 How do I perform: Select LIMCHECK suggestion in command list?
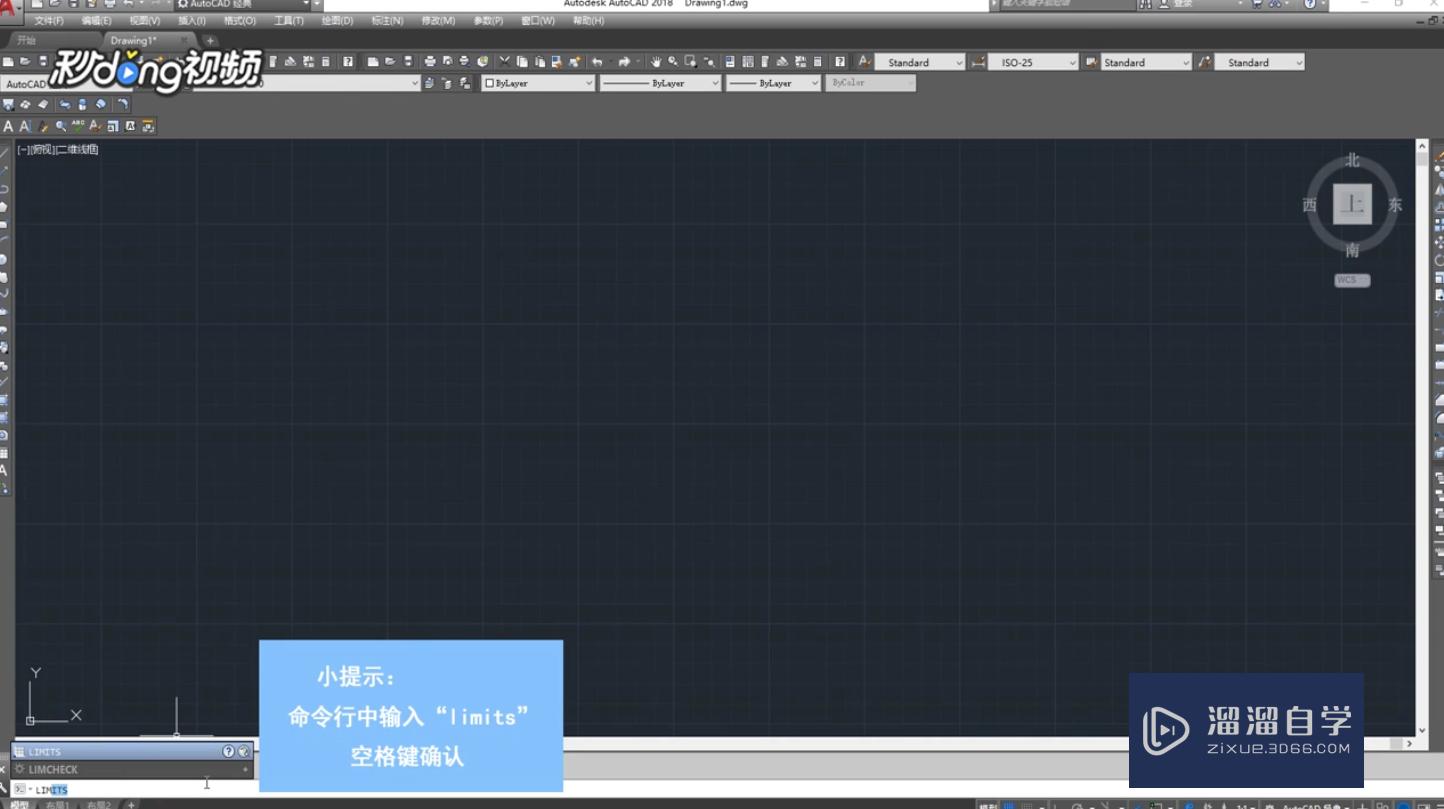131,769
